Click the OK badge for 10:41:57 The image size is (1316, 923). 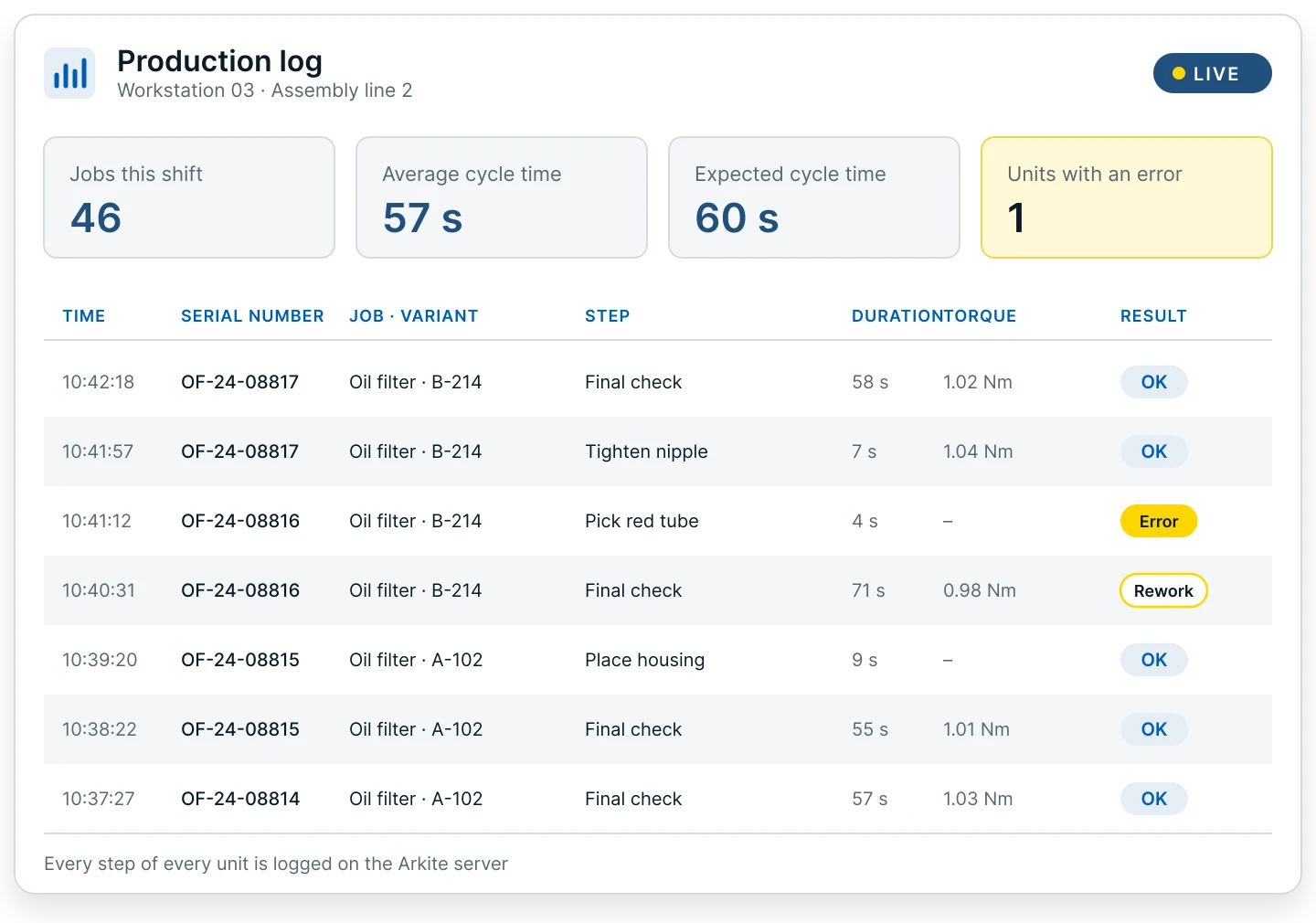[1154, 451]
